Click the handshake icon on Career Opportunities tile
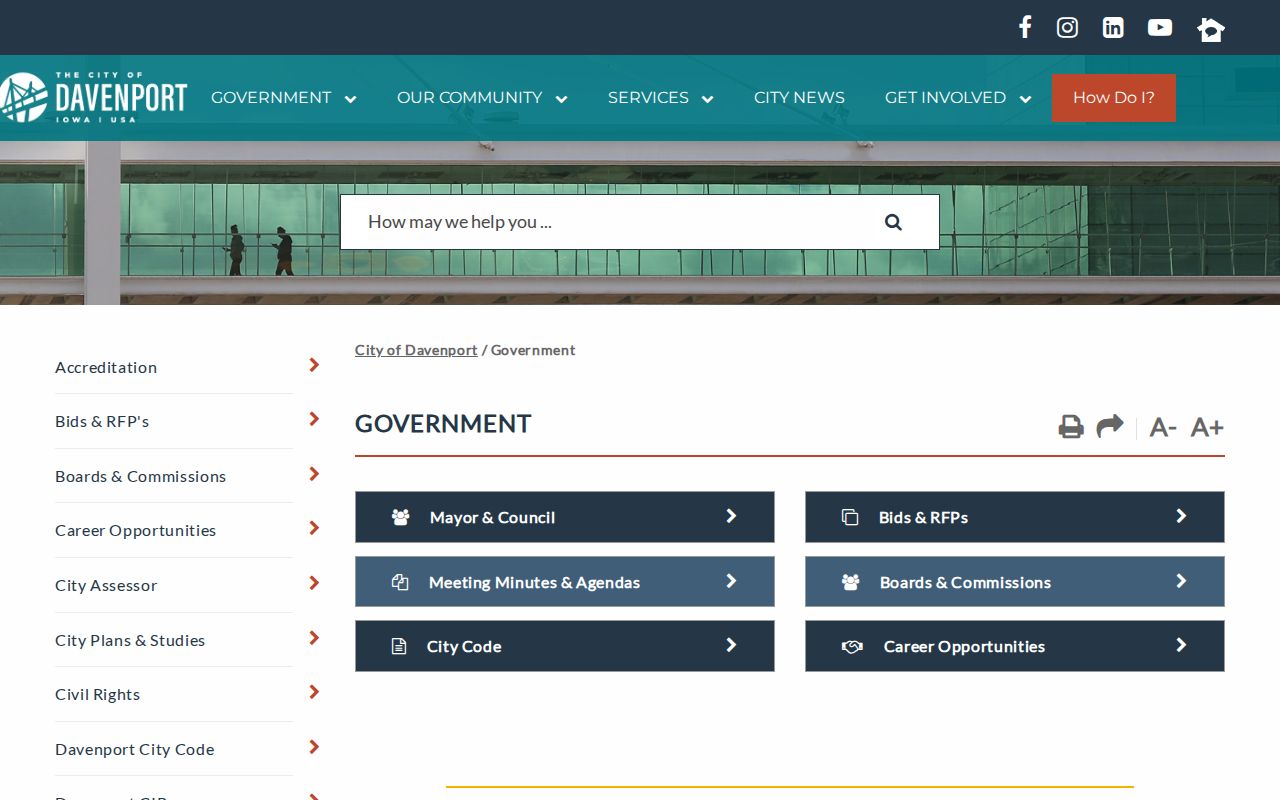Image resolution: width=1280 pixels, height=800 pixels. pyautogui.click(x=852, y=646)
